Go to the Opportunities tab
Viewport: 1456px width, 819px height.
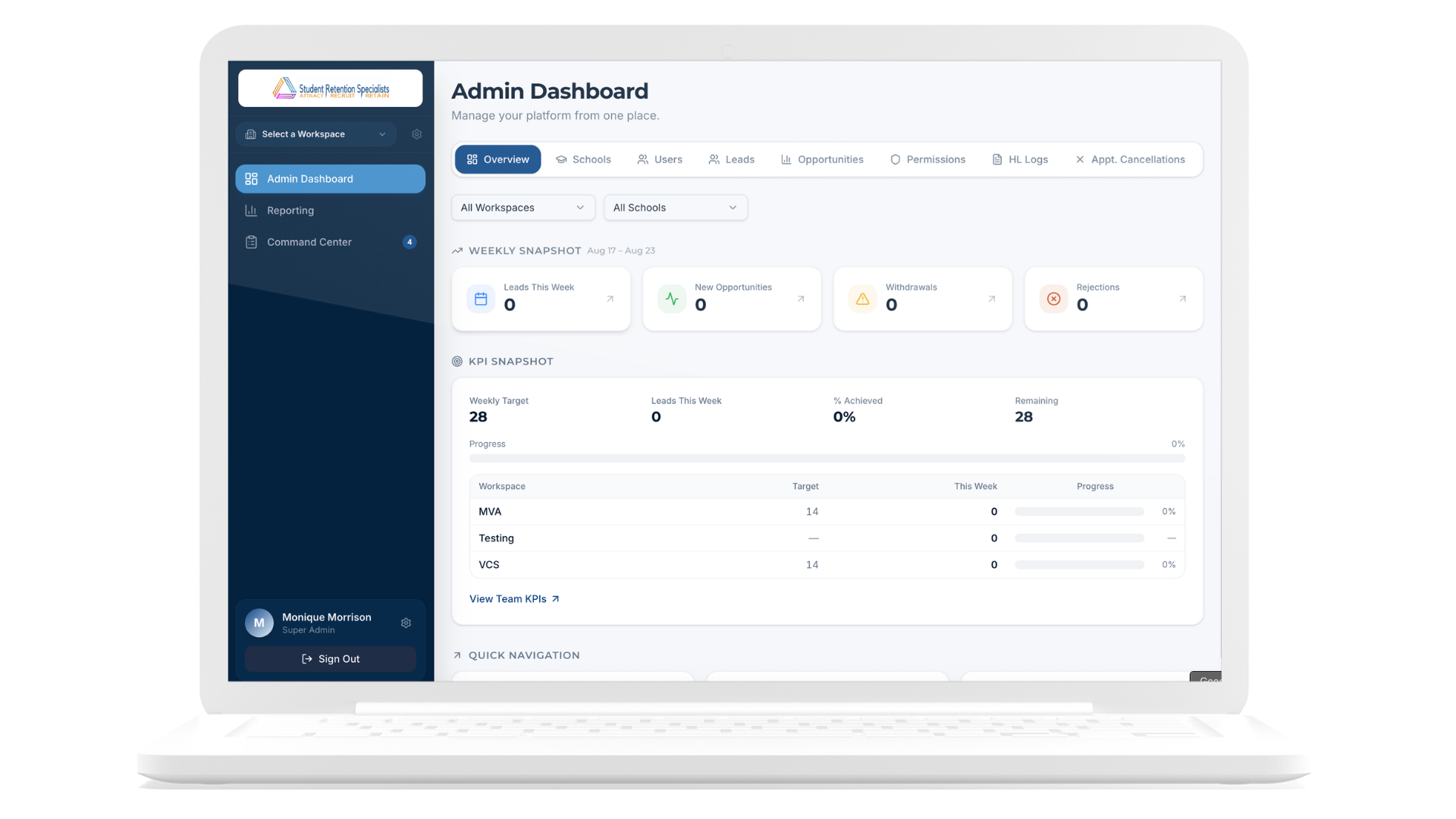tap(823, 159)
